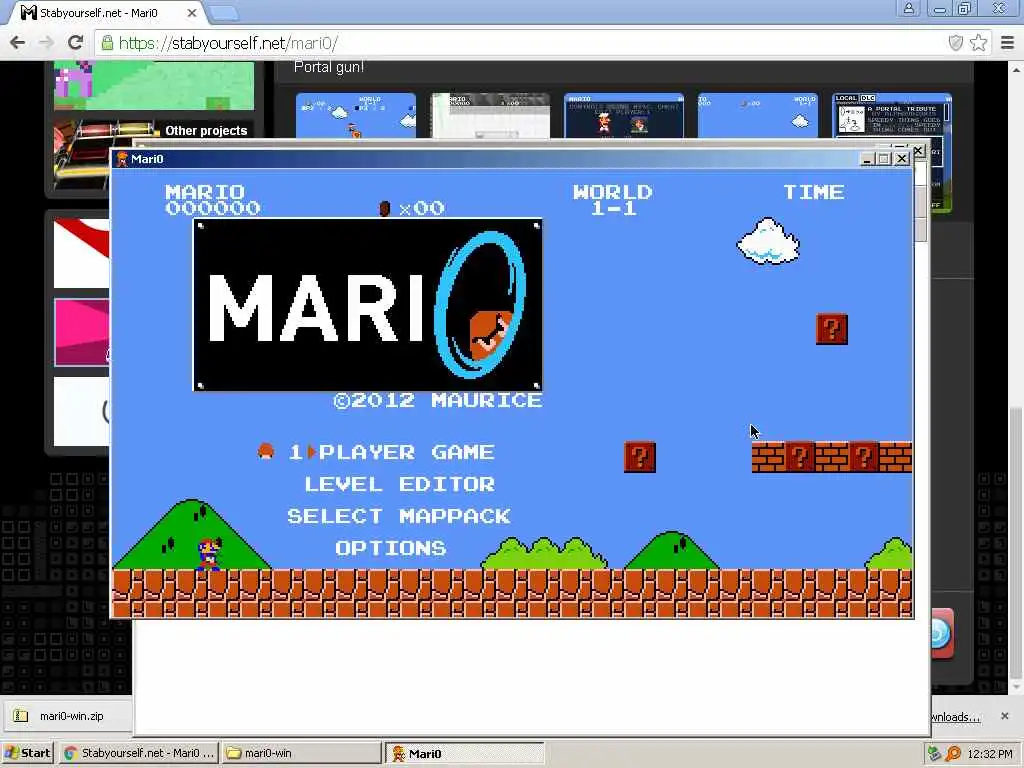Maximize the Mari0 game window
The image size is (1024, 768).
click(884, 159)
